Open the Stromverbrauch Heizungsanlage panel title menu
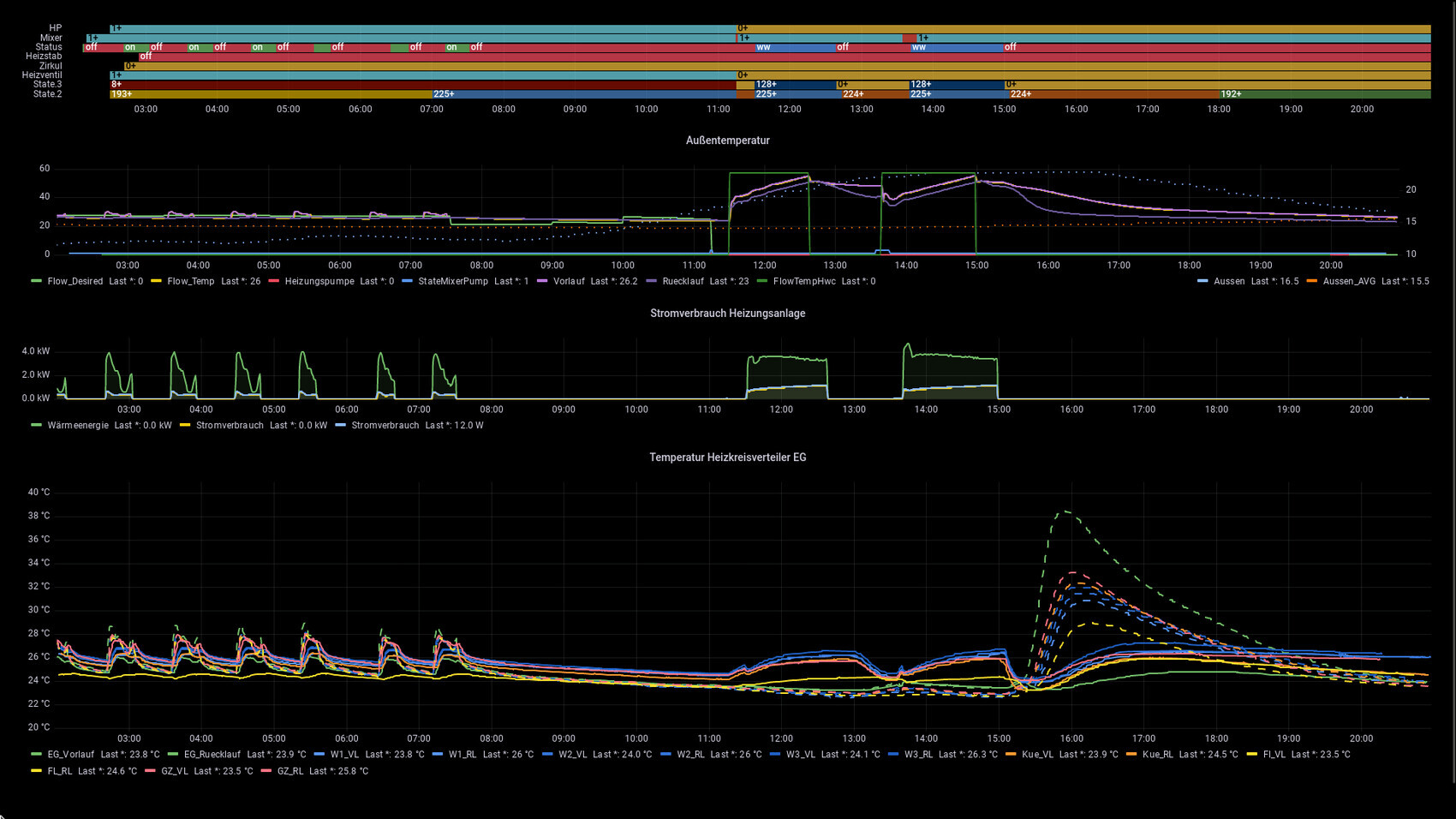1456x819 pixels. point(727,314)
